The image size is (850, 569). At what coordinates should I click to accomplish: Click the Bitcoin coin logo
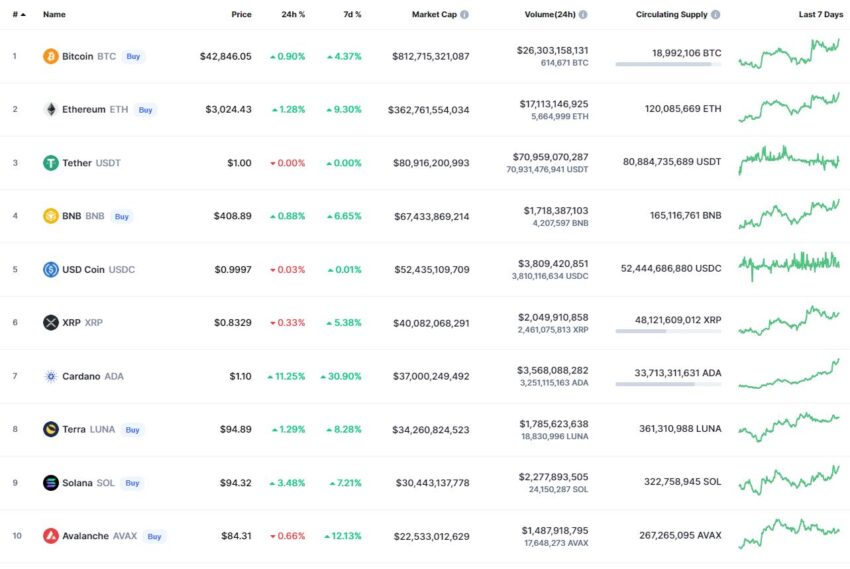pyautogui.click(x=50, y=56)
